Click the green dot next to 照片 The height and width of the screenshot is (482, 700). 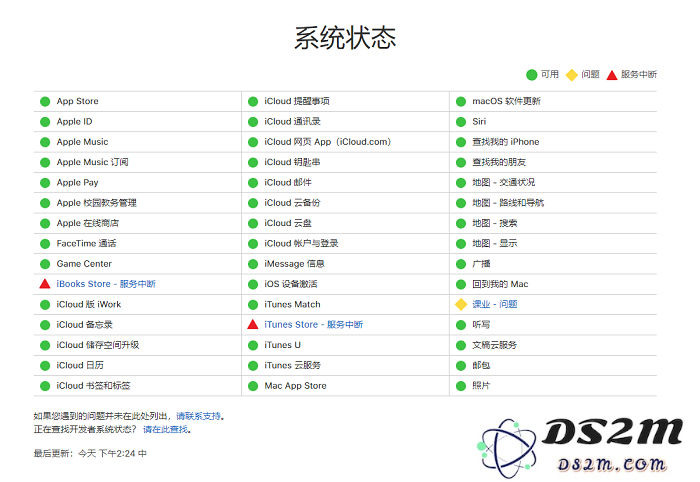point(461,386)
